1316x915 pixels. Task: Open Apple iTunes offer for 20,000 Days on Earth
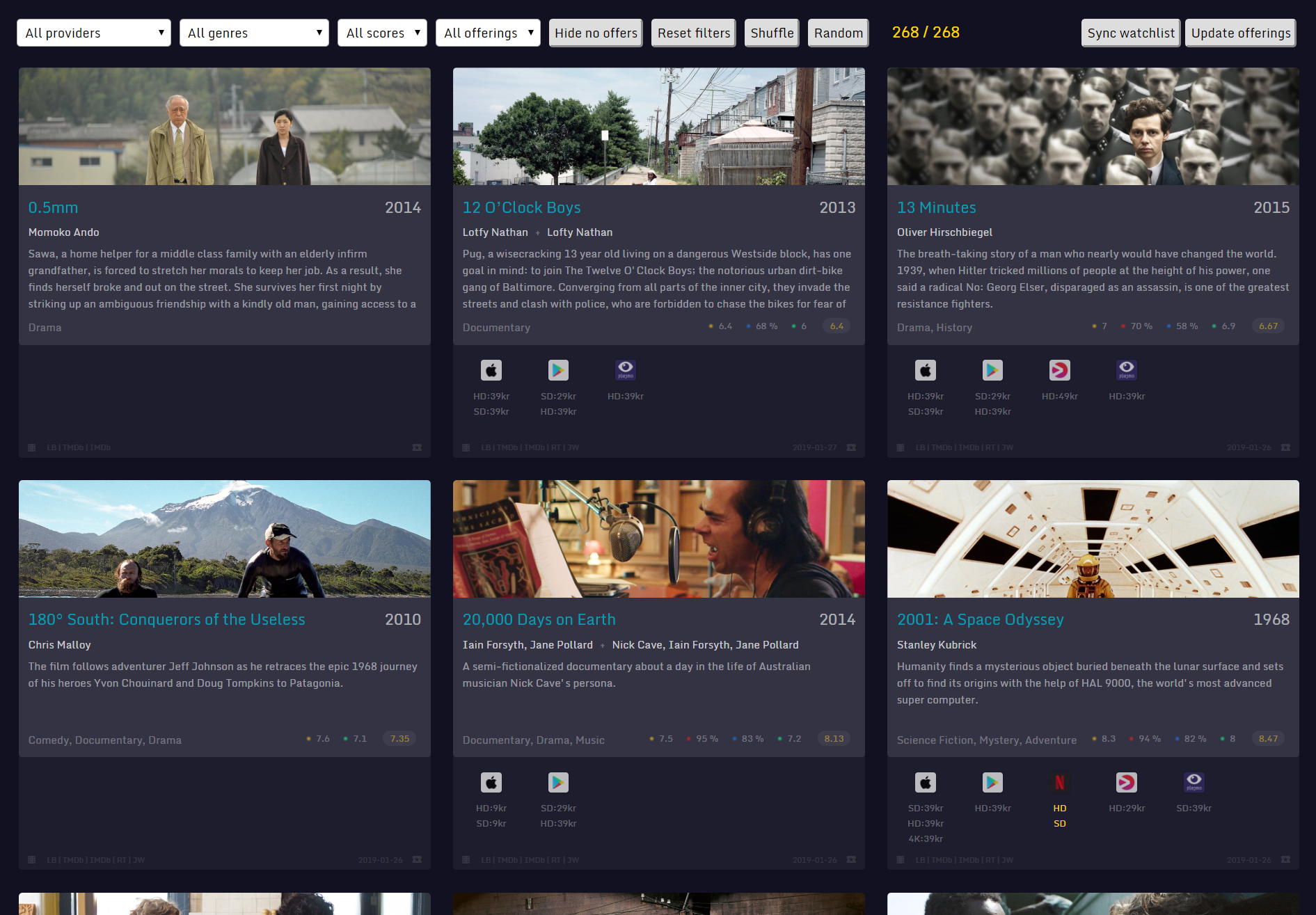click(491, 783)
